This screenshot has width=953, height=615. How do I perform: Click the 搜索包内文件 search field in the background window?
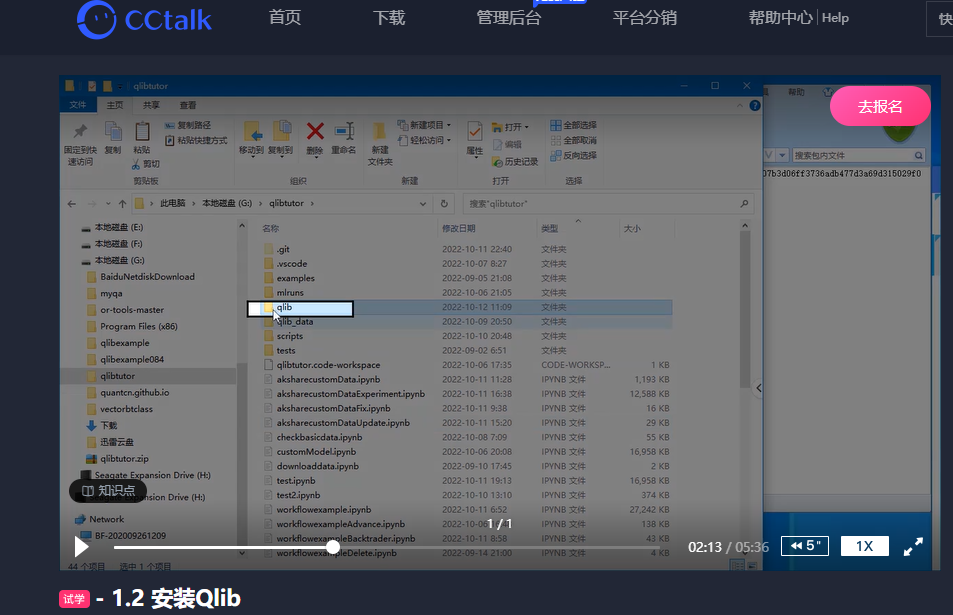click(x=859, y=156)
